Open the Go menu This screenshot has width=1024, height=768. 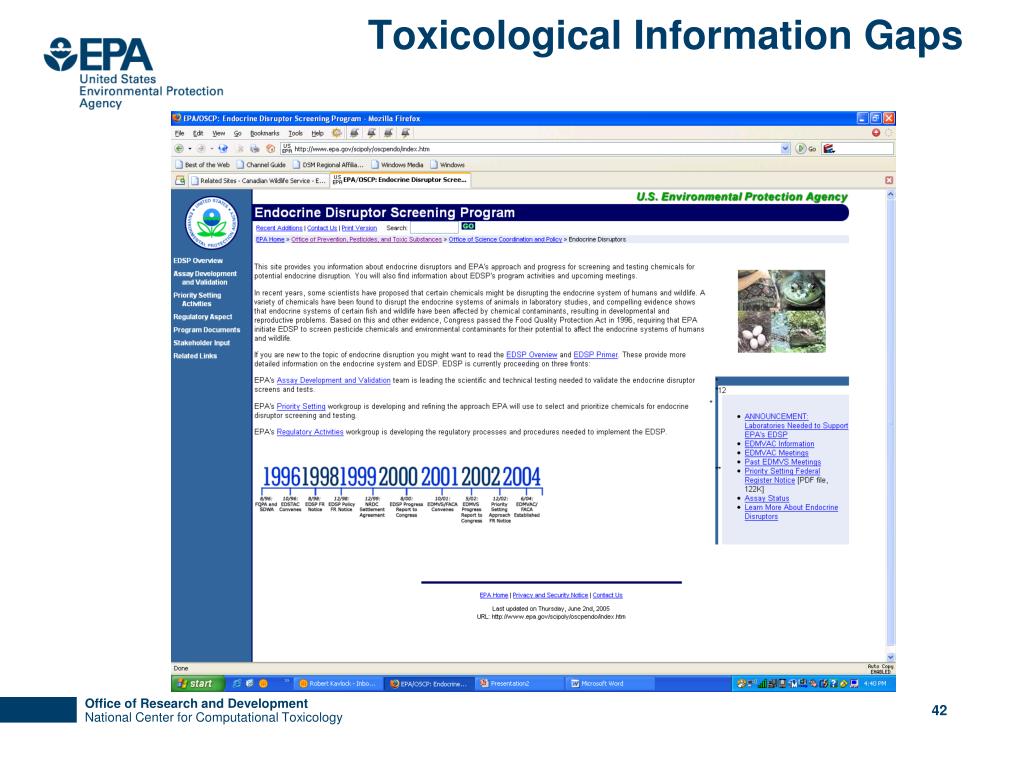click(x=238, y=133)
